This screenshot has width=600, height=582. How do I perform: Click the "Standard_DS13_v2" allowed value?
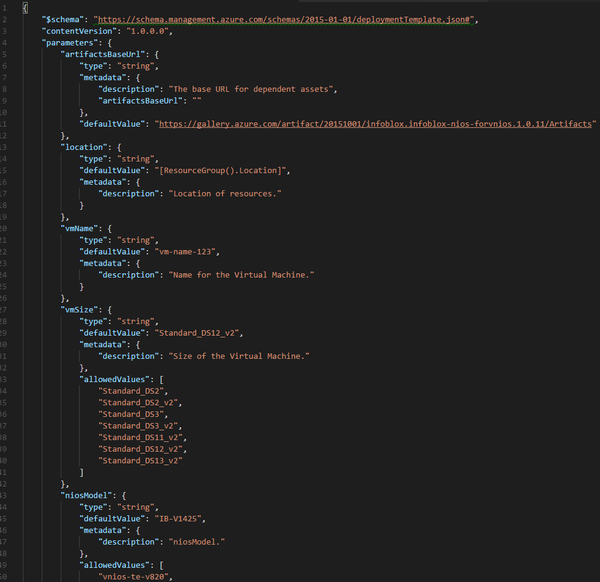click(x=143, y=460)
